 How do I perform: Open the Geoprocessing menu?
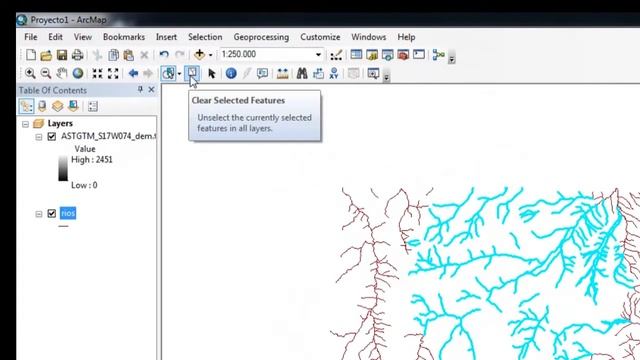click(261, 37)
